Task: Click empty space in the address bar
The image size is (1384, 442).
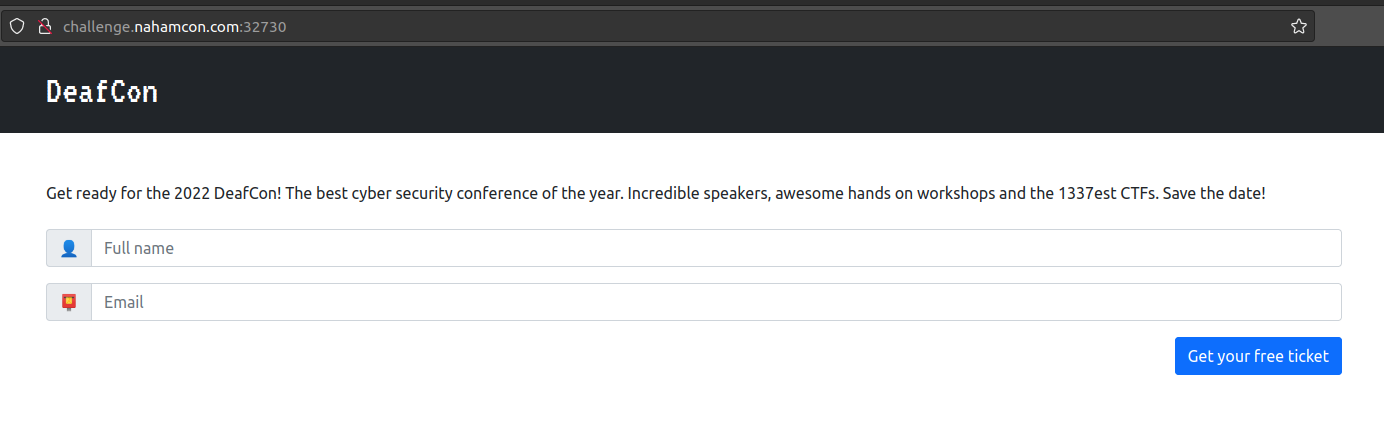Action: pos(780,27)
